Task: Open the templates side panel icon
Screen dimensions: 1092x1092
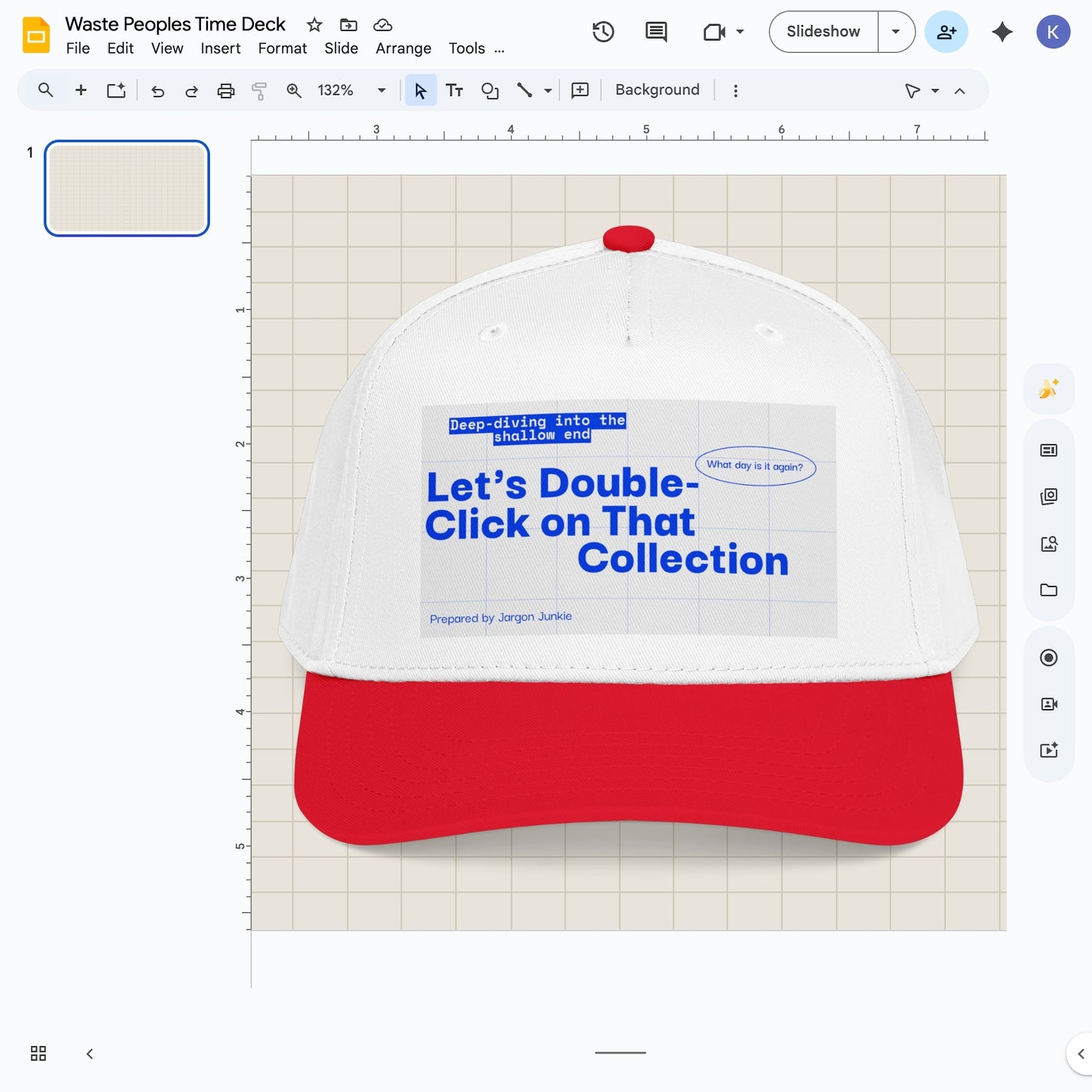Action: pos(1049,450)
